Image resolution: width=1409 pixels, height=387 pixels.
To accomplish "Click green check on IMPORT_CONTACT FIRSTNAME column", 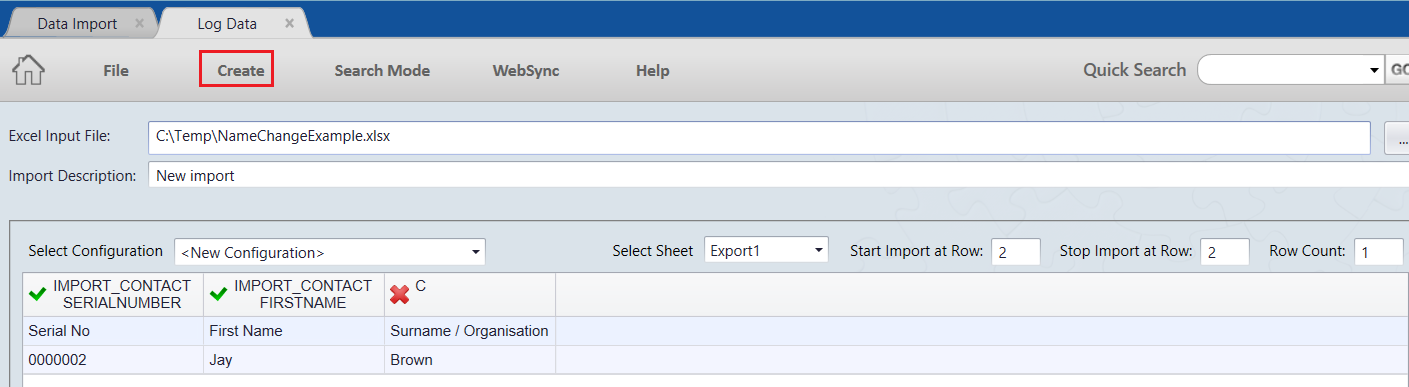I will point(219,295).
